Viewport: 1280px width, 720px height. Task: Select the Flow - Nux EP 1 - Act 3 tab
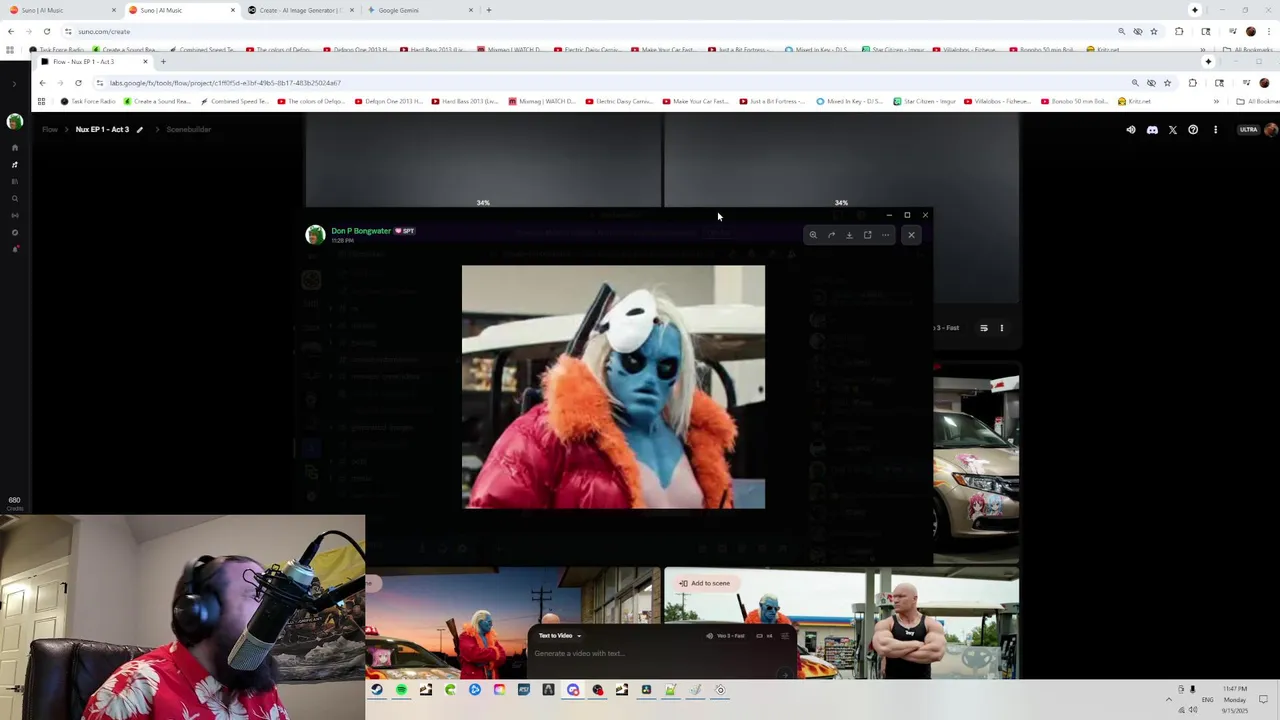click(94, 62)
